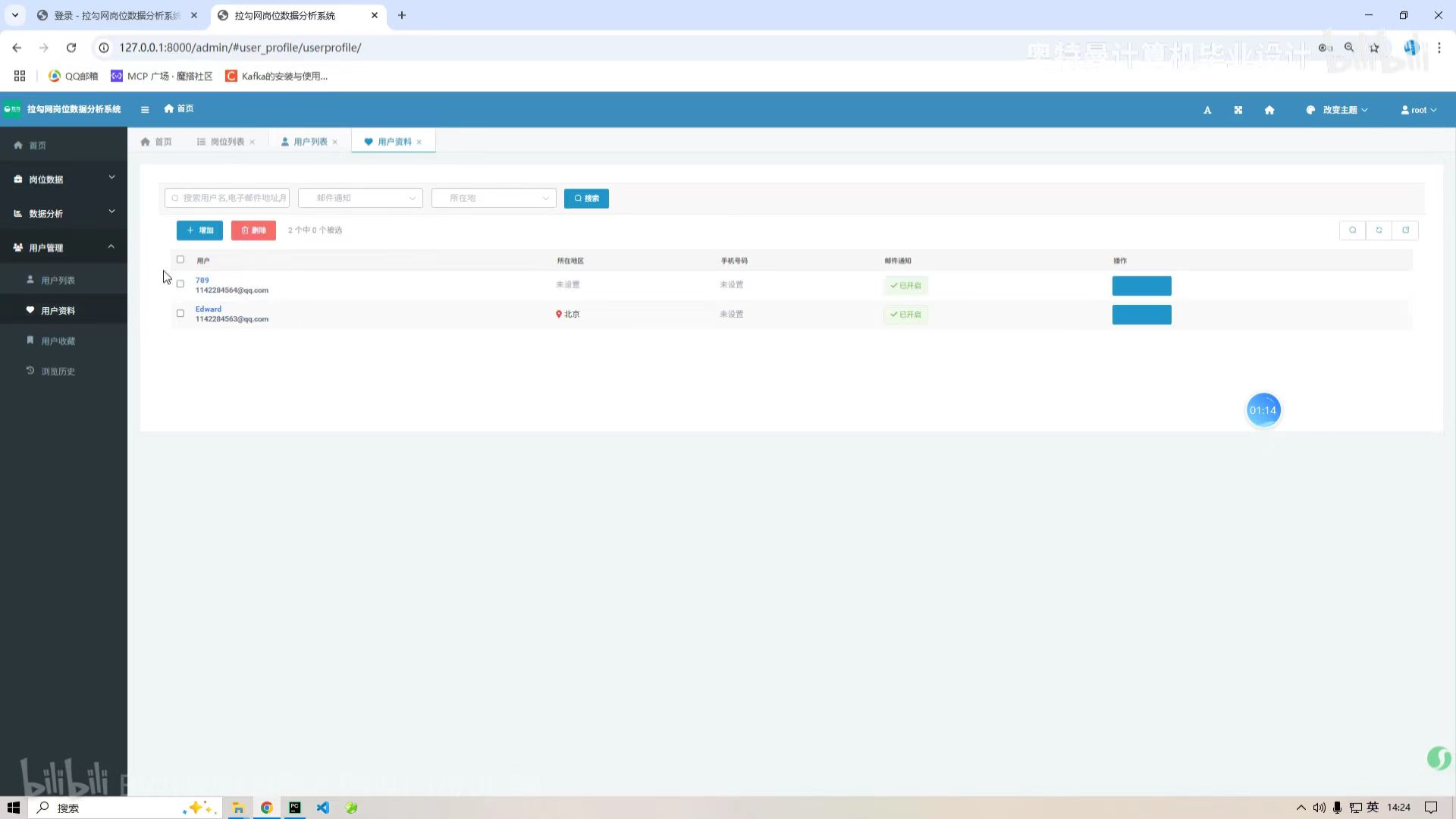The width and height of the screenshot is (1456, 819).
Task: Click the home icon in top-right header
Action: pyautogui.click(x=1269, y=110)
